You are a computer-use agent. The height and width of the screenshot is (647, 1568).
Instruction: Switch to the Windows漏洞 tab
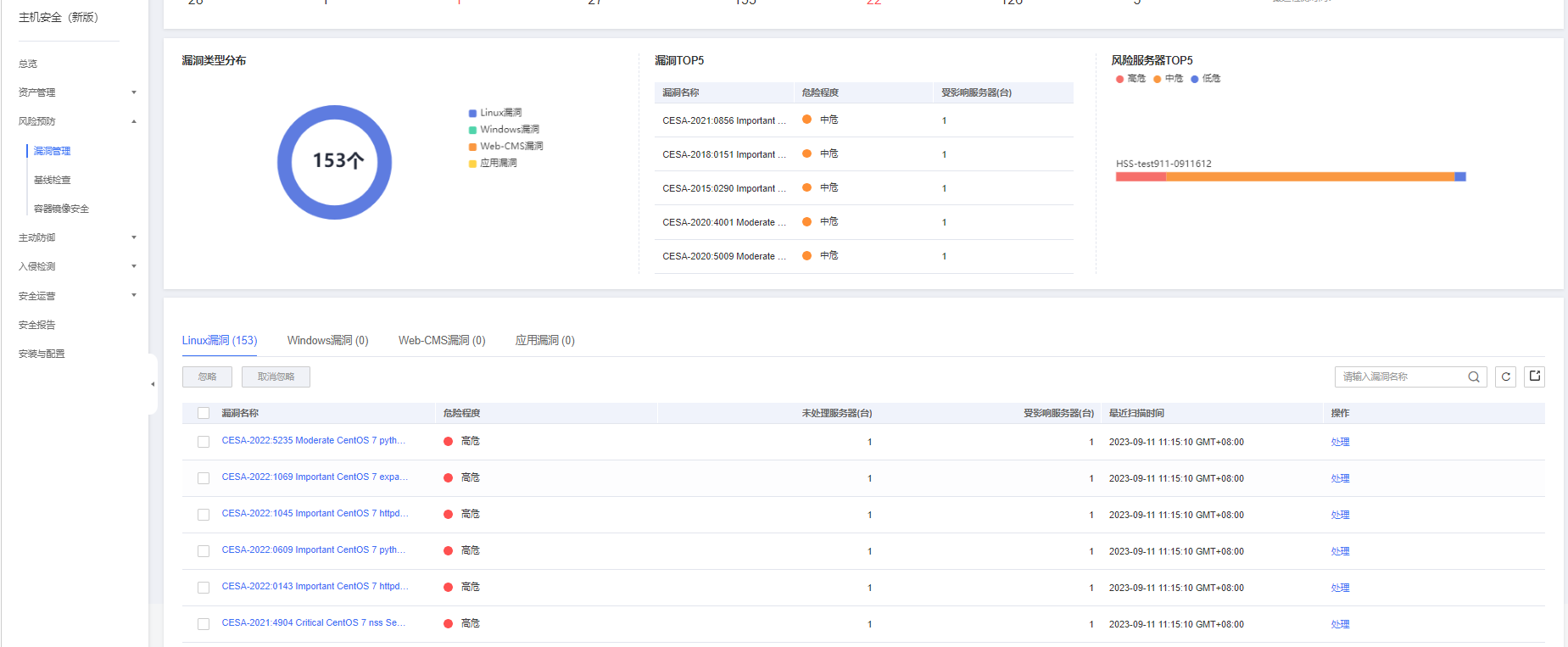tap(327, 341)
